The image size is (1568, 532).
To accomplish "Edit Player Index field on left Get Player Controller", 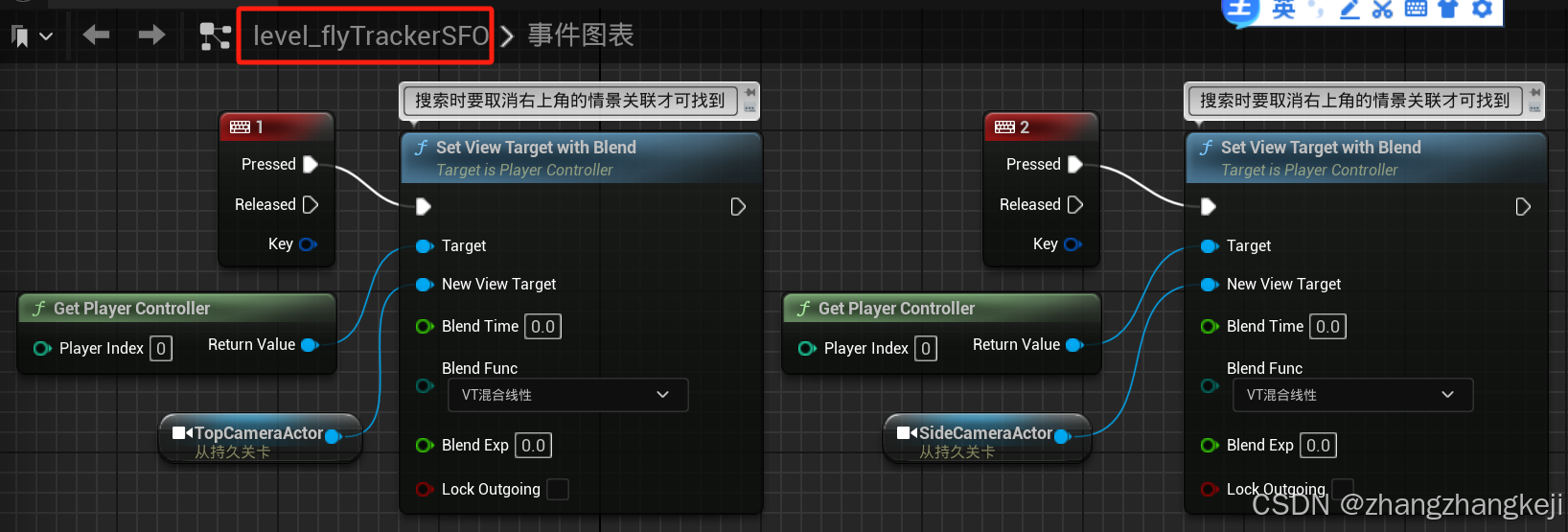I will tap(161, 348).
